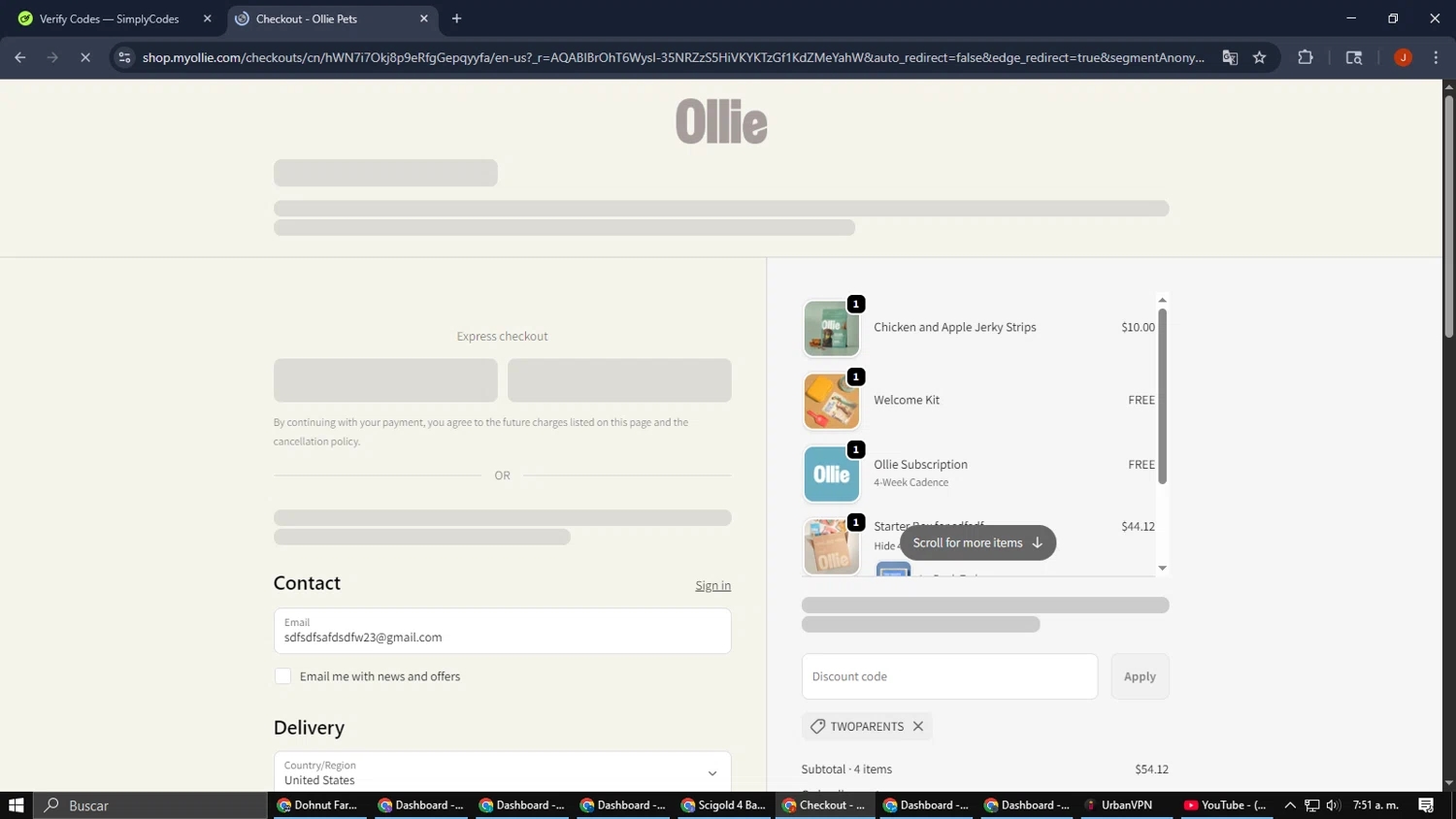Go back to previous page
This screenshot has width=1456, height=819.
[x=20, y=57]
